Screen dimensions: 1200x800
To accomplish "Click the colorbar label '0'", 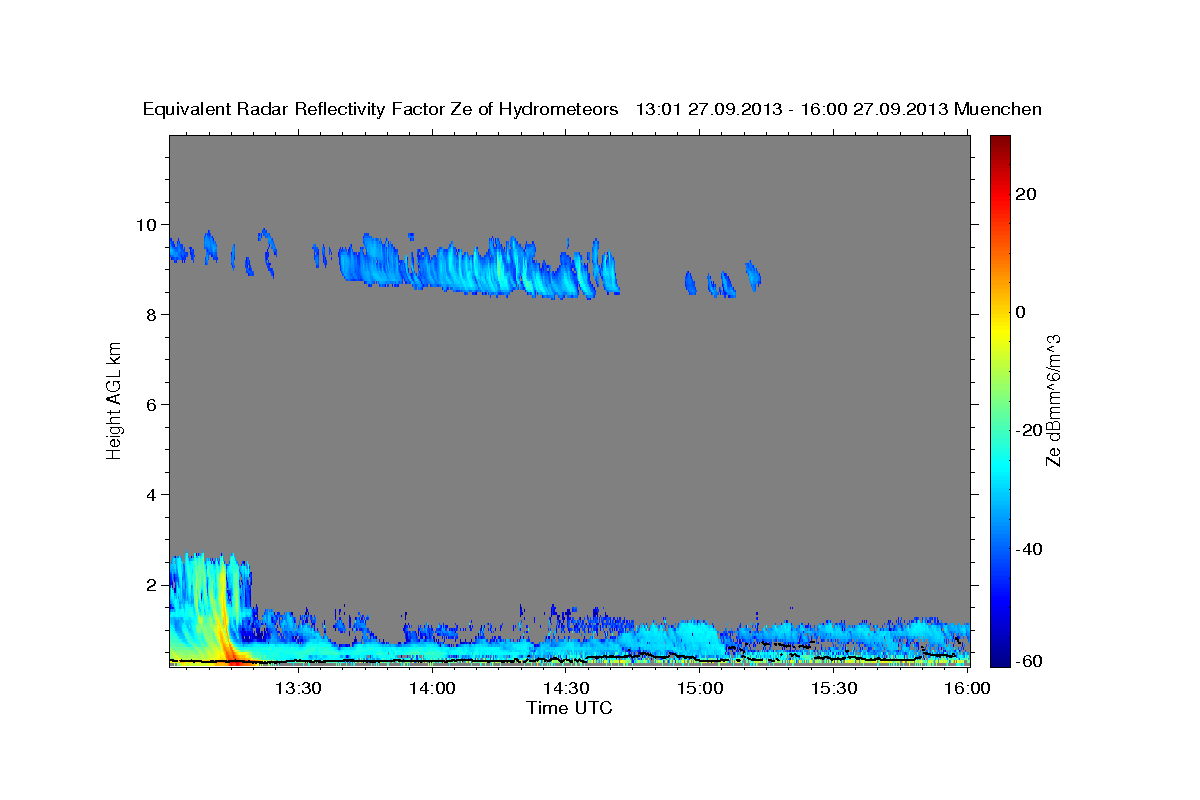I will click(x=1021, y=312).
